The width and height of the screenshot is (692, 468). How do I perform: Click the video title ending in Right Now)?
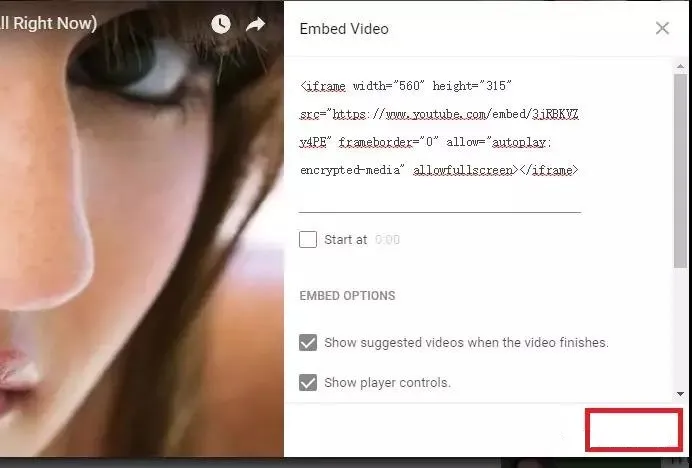point(48,23)
